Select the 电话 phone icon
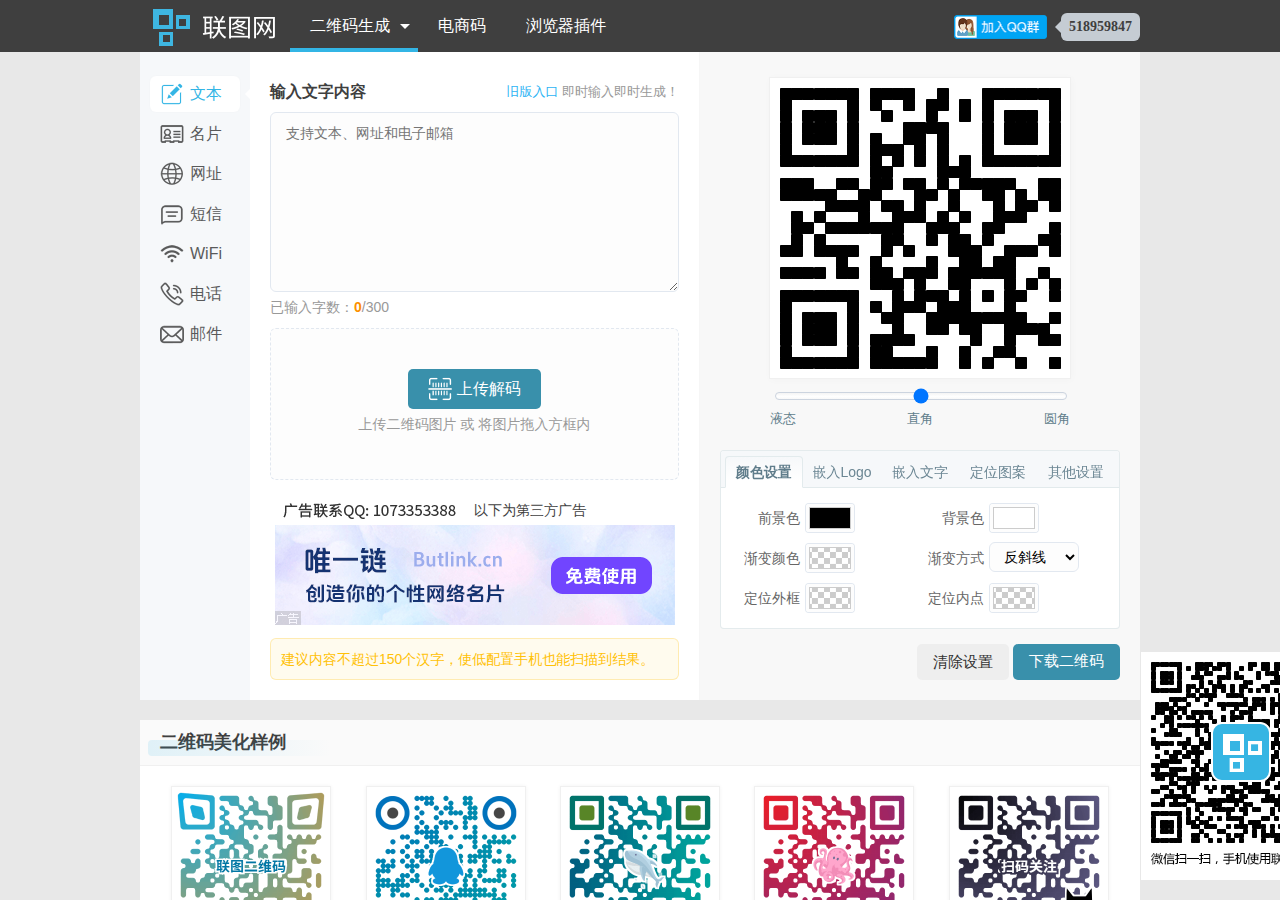 171,294
